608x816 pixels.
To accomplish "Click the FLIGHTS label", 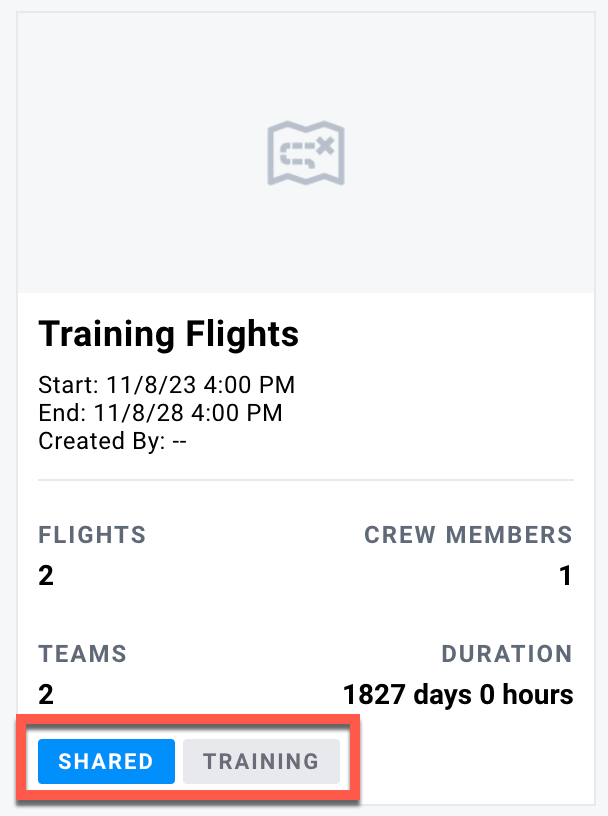I will tap(92, 535).
